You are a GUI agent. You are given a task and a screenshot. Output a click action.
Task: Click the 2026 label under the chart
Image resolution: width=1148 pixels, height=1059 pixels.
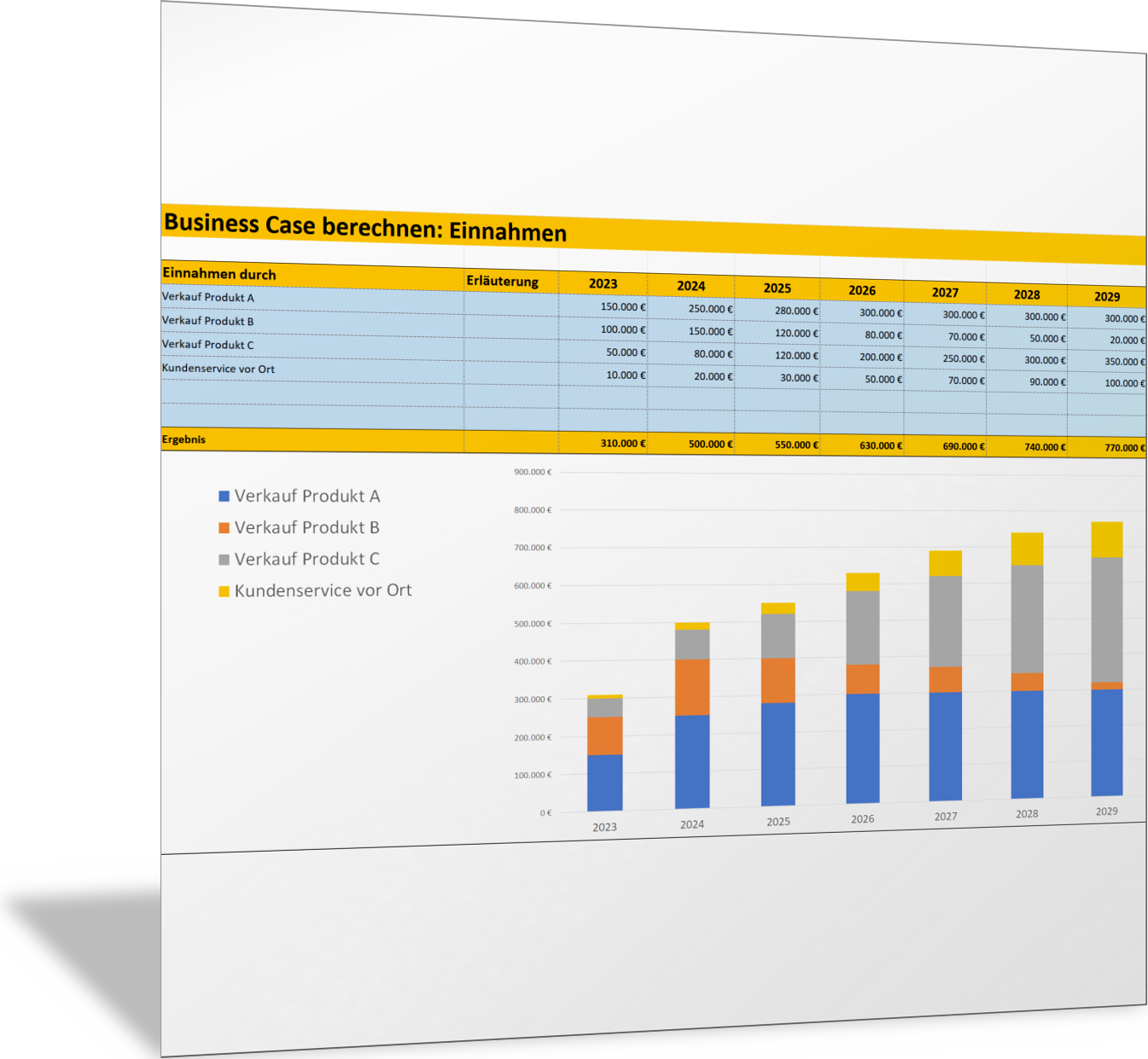862,819
